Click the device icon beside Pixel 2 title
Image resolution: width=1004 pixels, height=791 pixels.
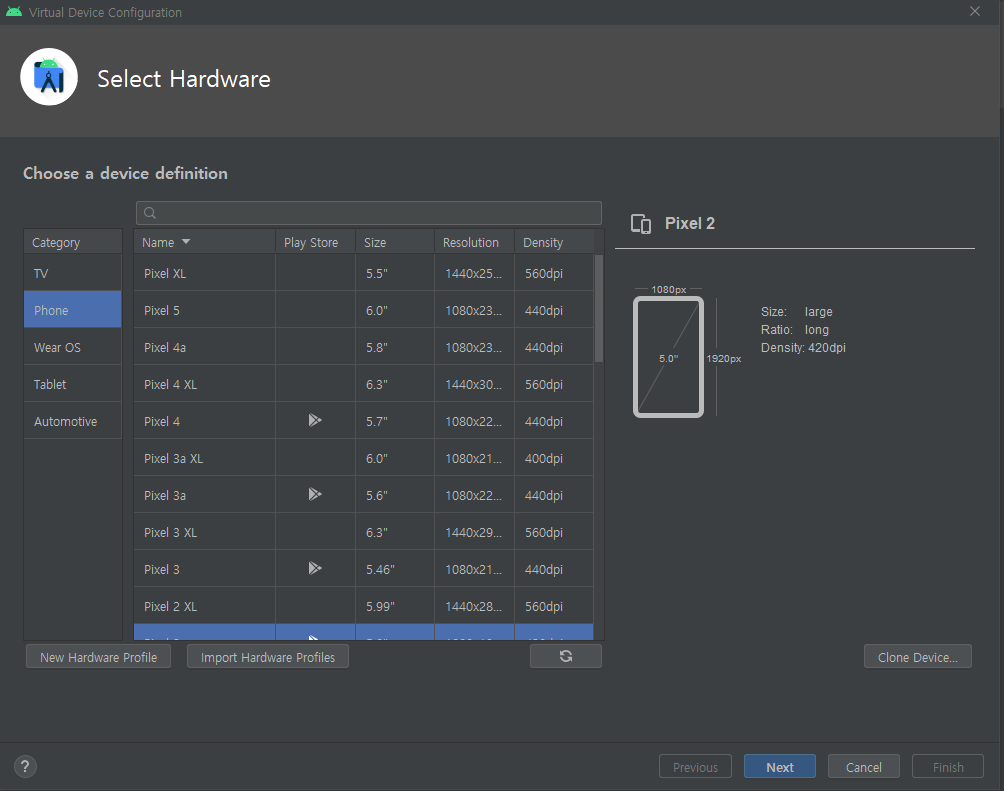(640, 224)
